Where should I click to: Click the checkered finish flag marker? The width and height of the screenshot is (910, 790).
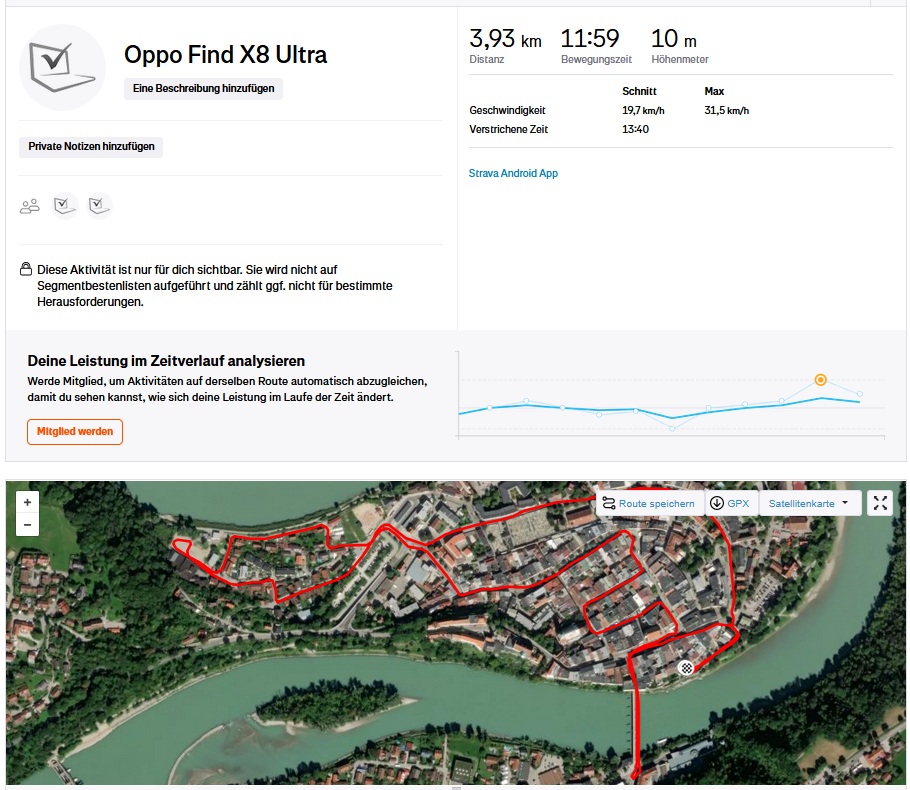click(x=686, y=668)
